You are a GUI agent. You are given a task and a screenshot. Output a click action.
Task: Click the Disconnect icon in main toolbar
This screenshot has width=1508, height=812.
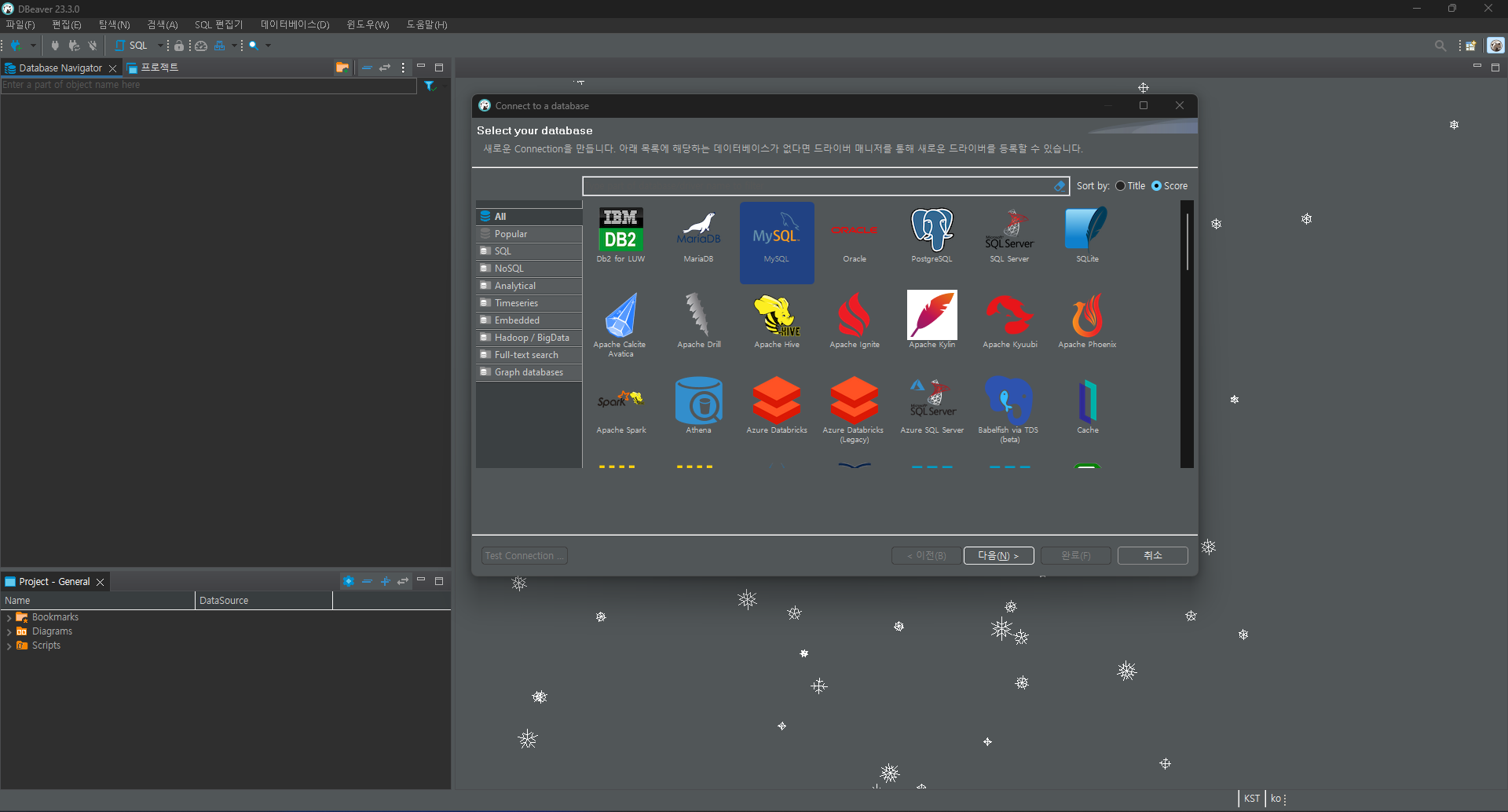[93, 46]
